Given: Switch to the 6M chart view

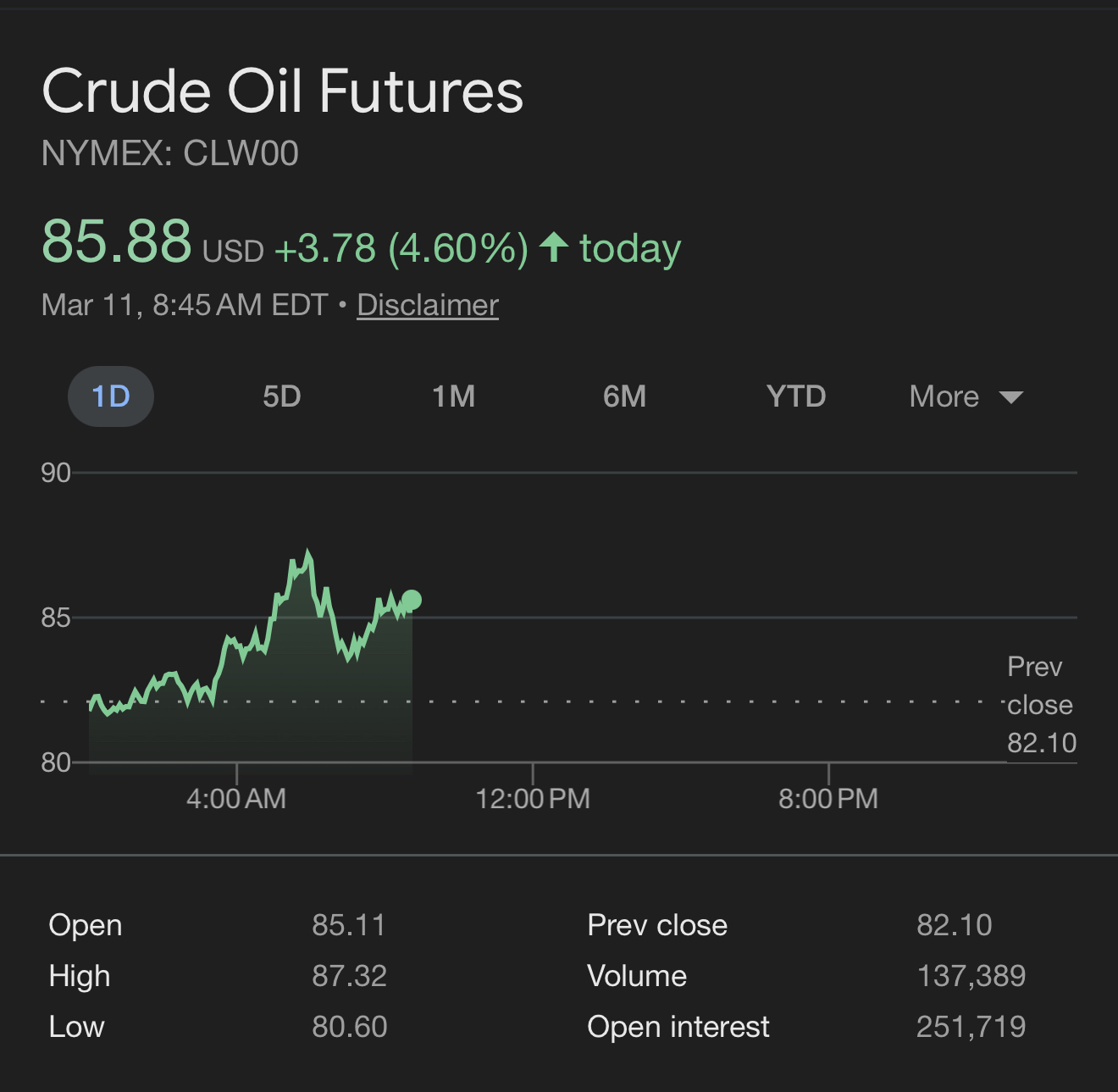Looking at the screenshot, I should [x=625, y=396].
